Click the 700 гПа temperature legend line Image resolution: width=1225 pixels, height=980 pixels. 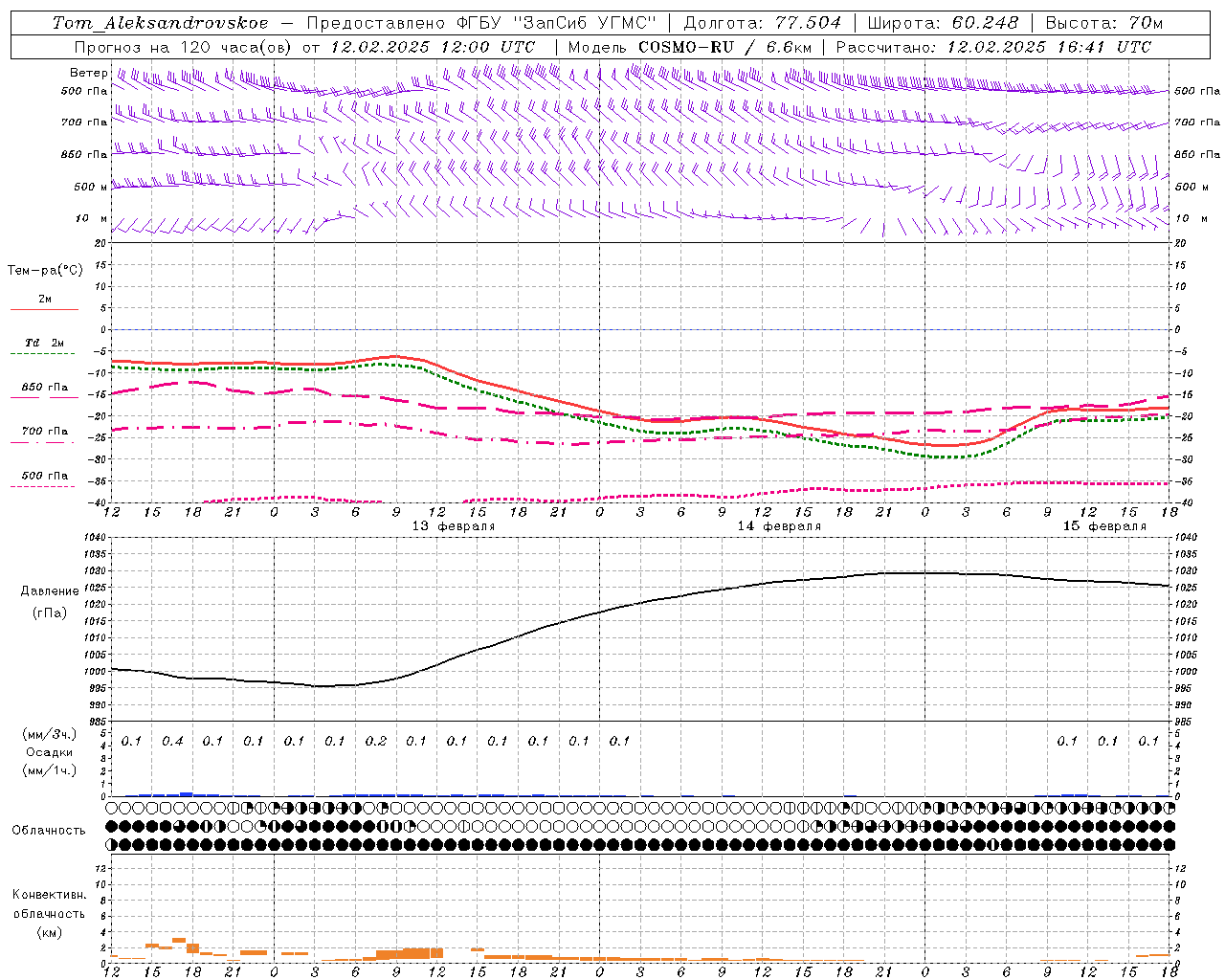tap(44, 442)
